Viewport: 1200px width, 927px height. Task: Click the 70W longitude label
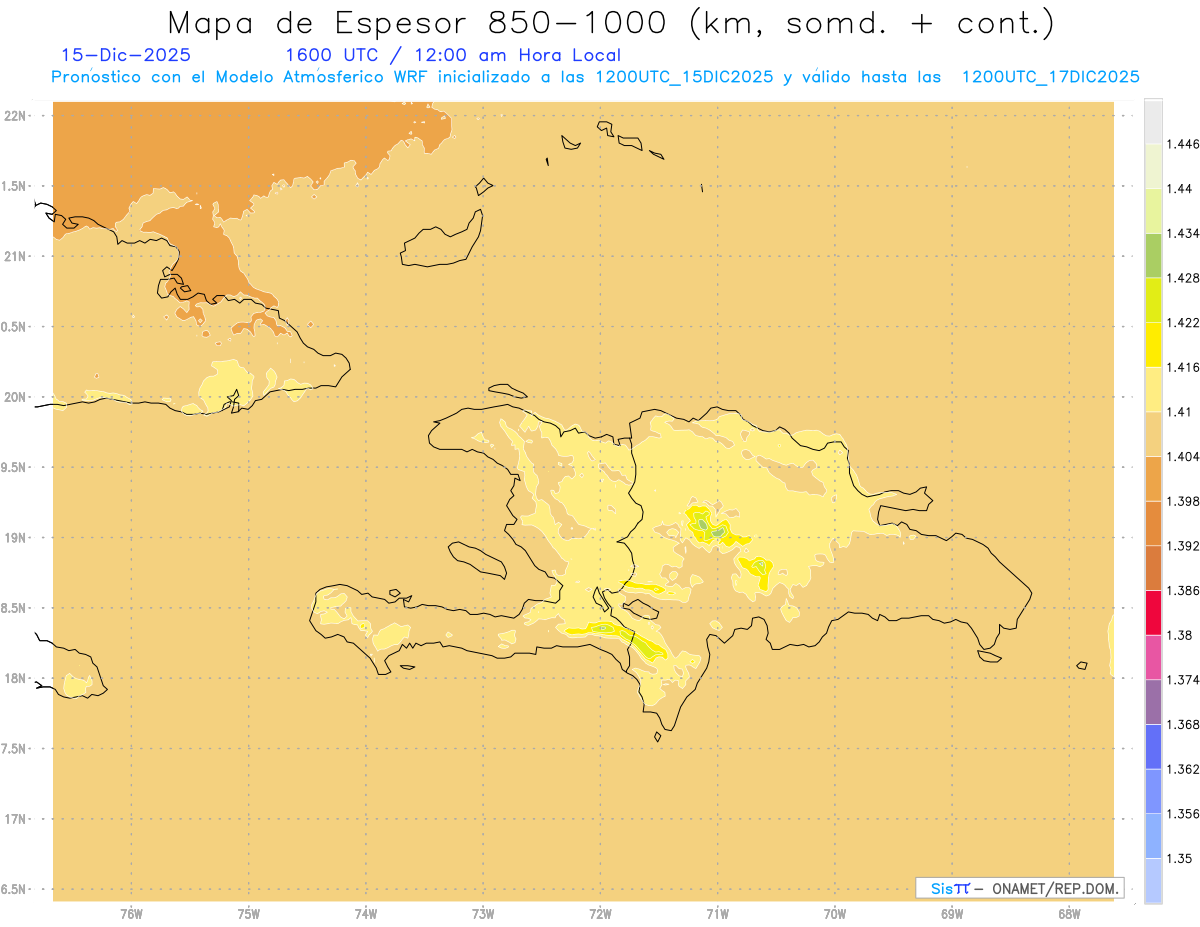tap(835, 913)
